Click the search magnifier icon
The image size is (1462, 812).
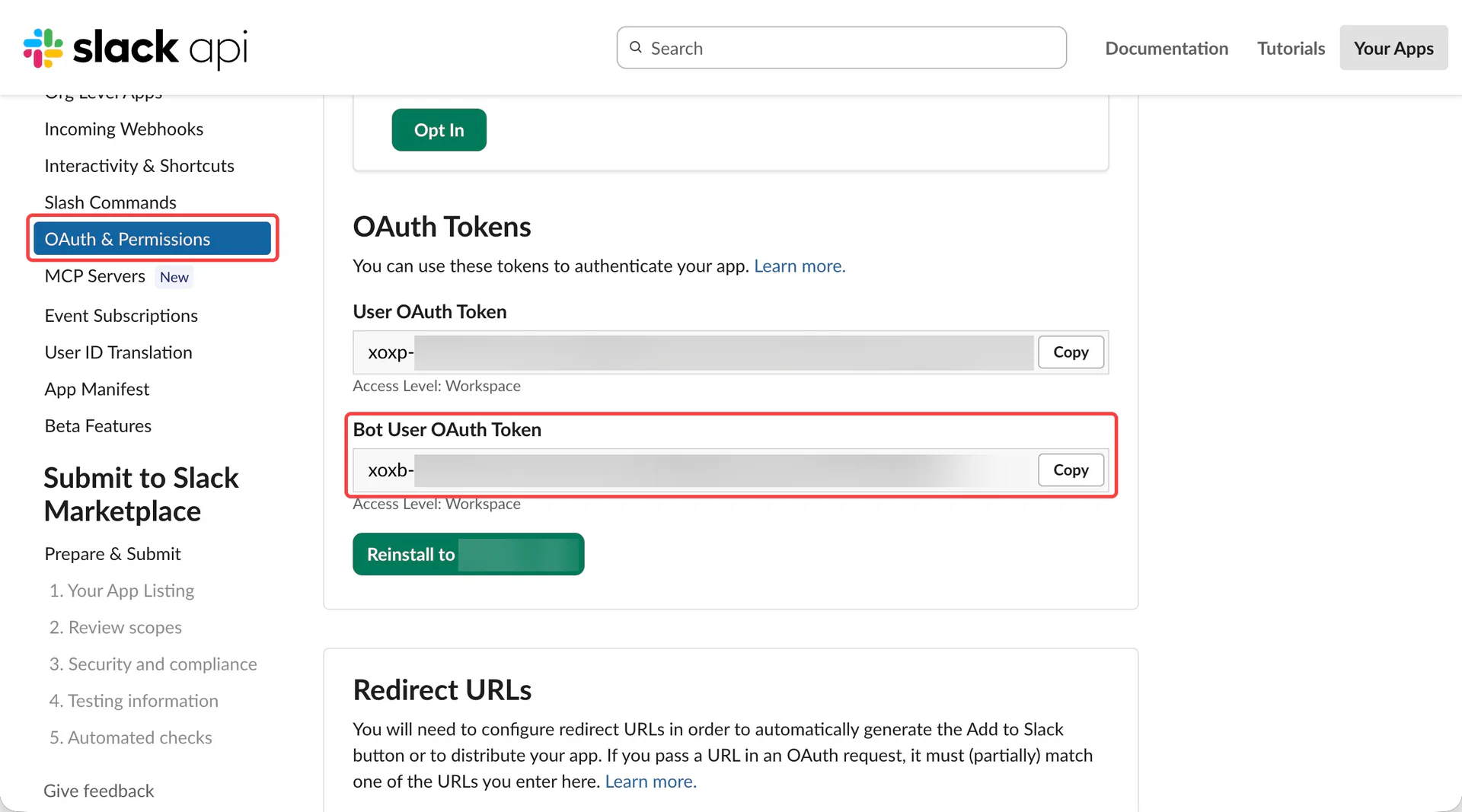coord(636,47)
